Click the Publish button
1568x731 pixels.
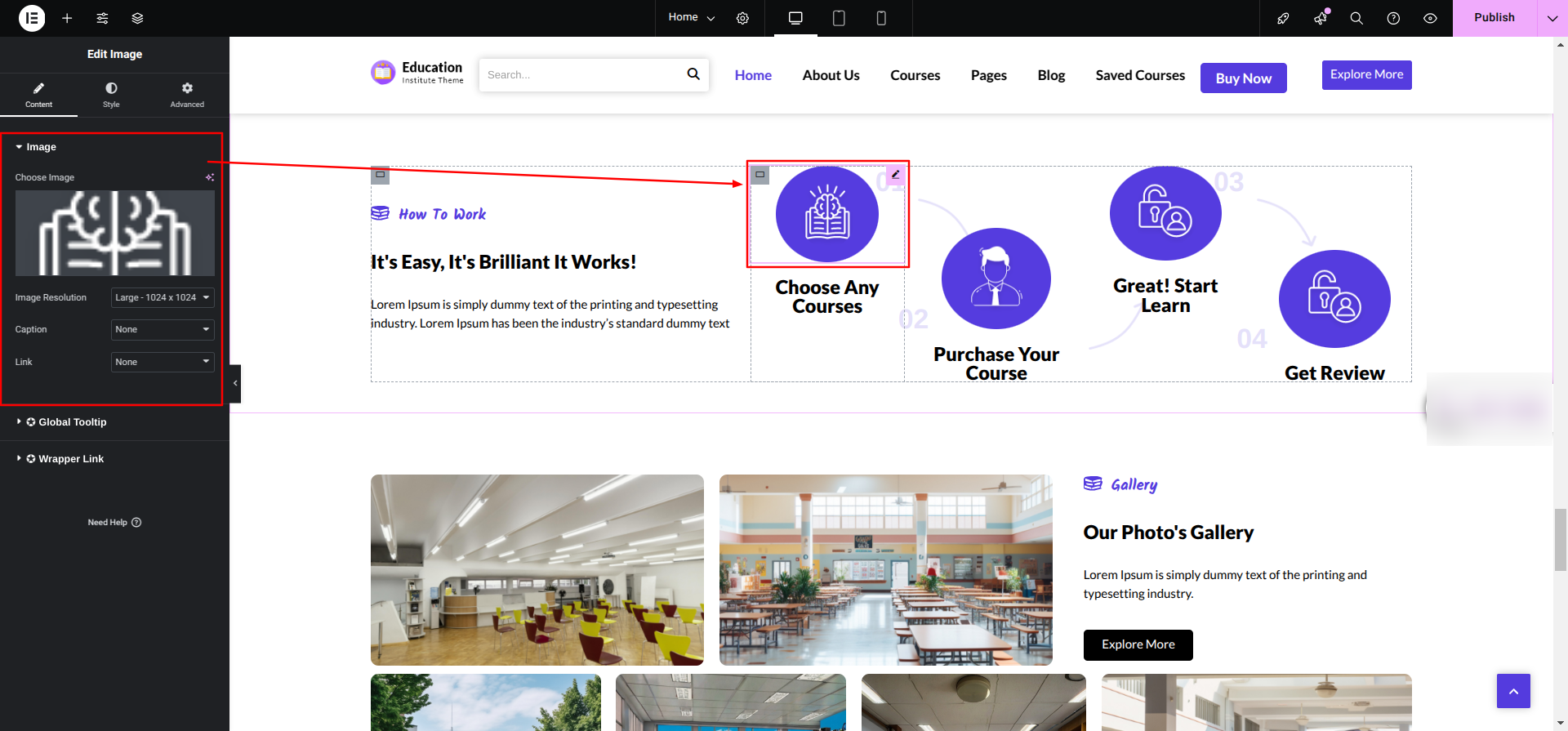pyautogui.click(x=1494, y=18)
